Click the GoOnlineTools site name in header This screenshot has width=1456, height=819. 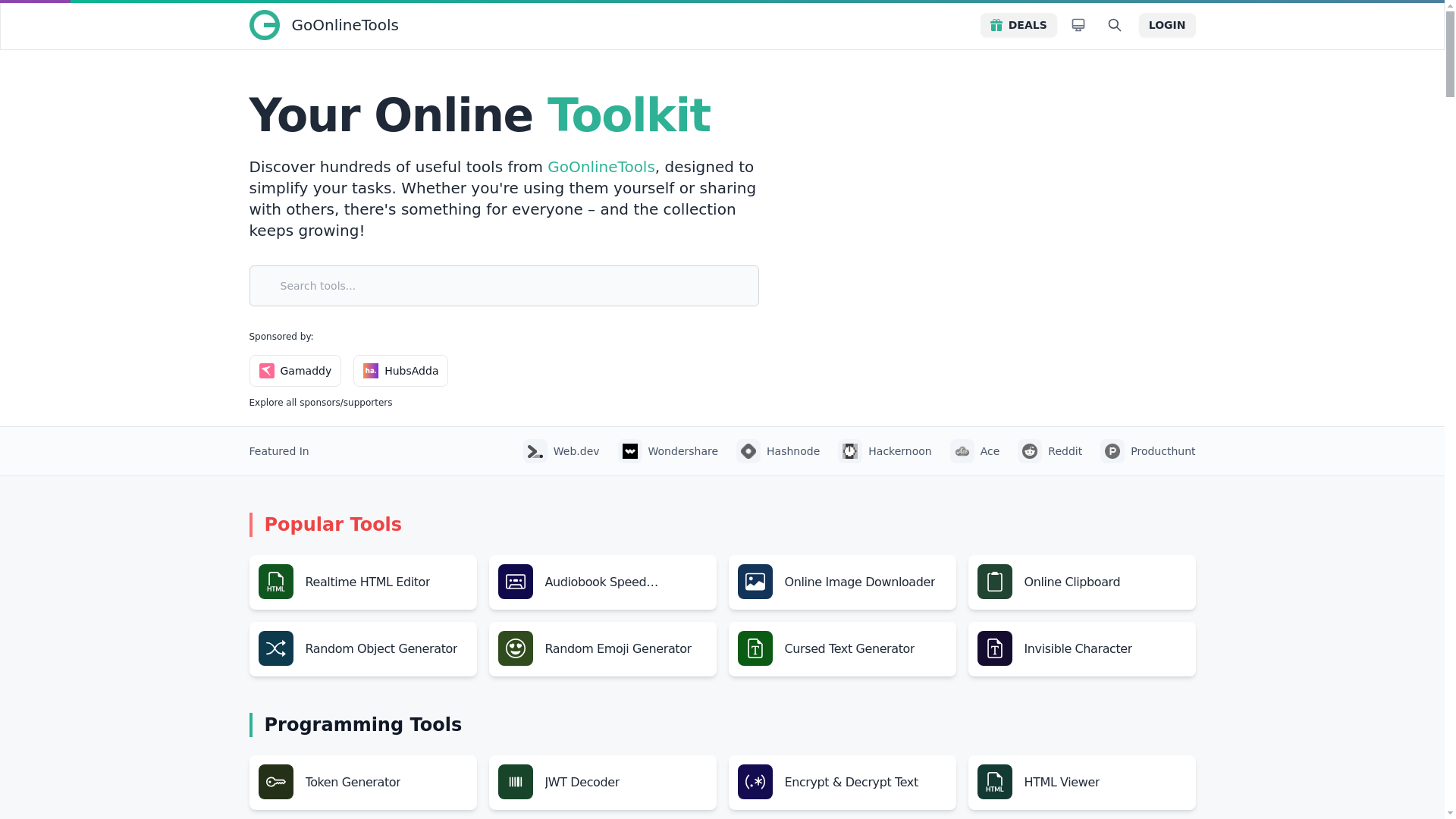pyautogui.click(x=345, y=25)
